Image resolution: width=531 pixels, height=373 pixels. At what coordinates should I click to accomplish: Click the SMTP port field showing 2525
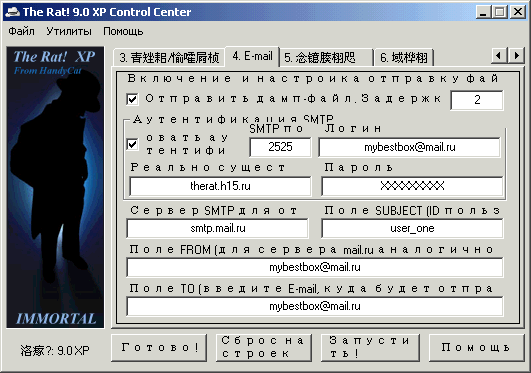tap(280, 147)
